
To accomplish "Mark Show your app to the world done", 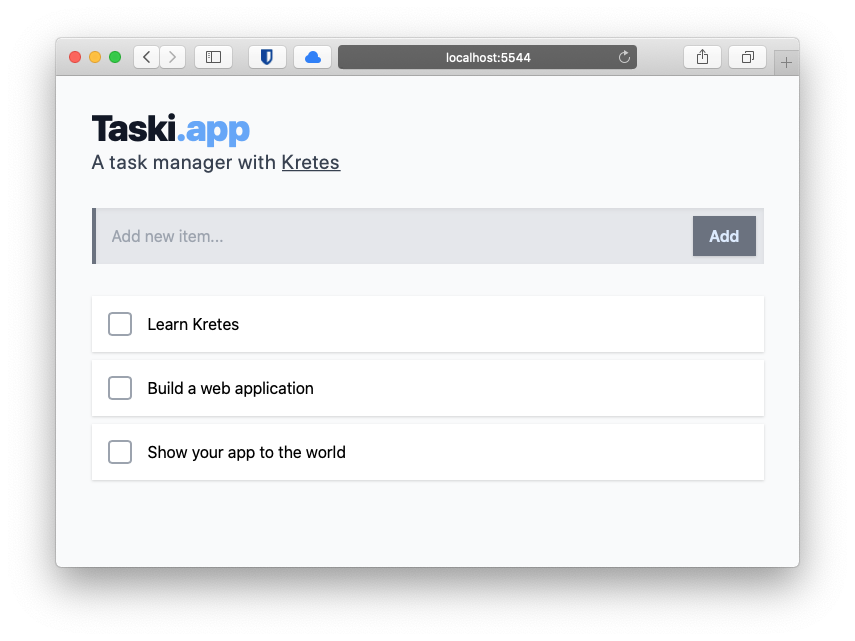I will pos(120,452).
